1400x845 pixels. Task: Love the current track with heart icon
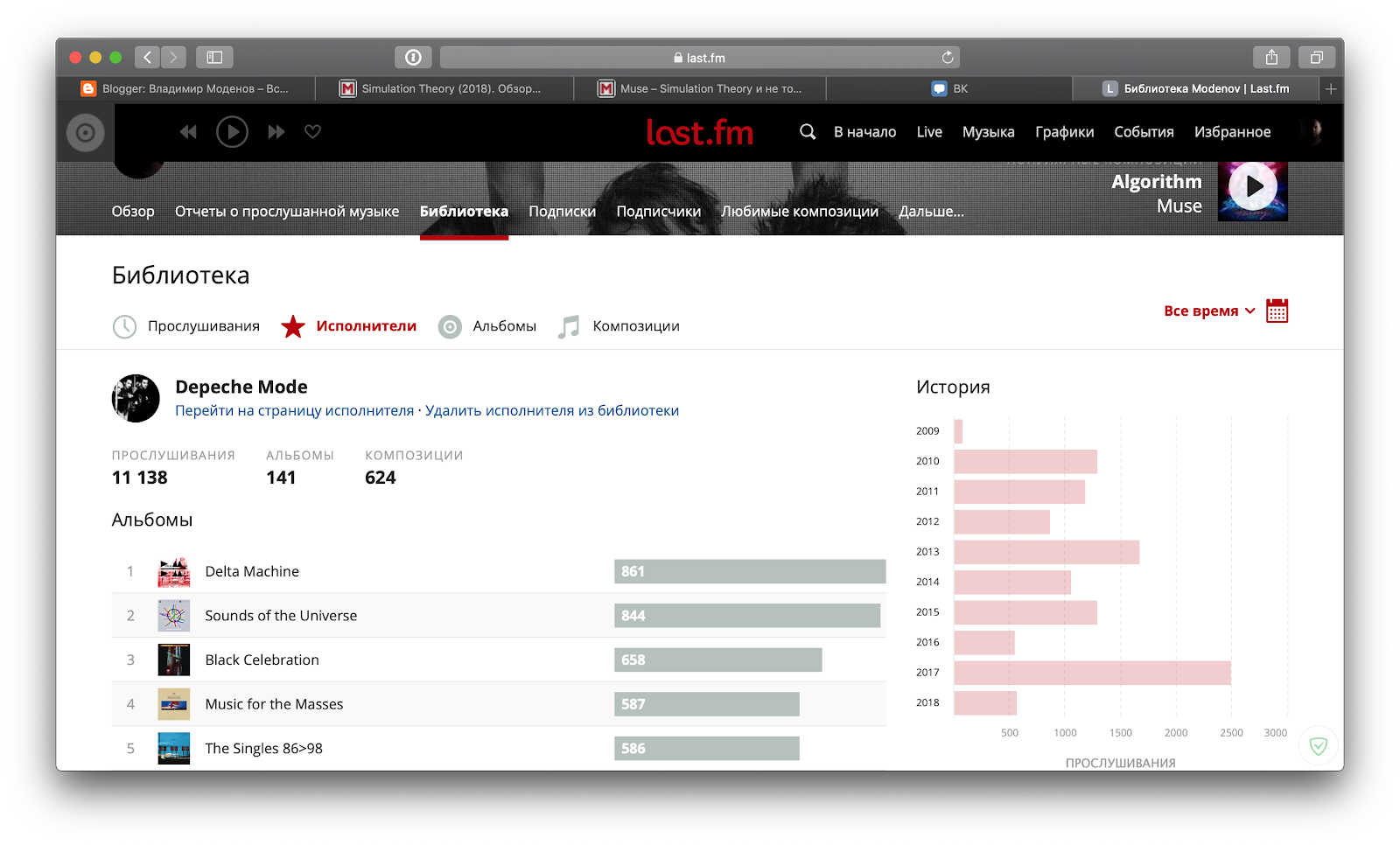click(x=312, y=132)
